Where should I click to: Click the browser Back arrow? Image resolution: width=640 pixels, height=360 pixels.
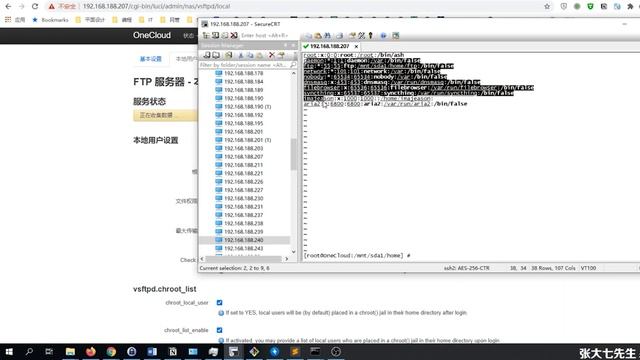point(8,7)
